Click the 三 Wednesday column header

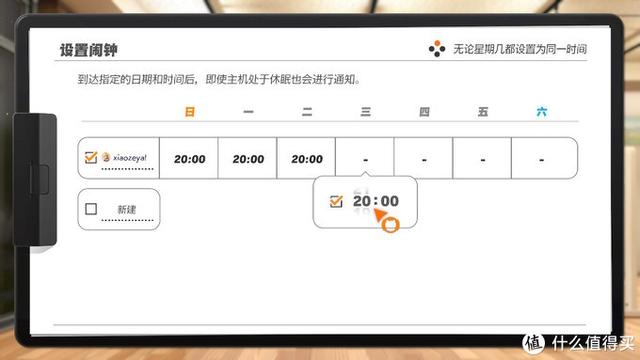[366, 112]
